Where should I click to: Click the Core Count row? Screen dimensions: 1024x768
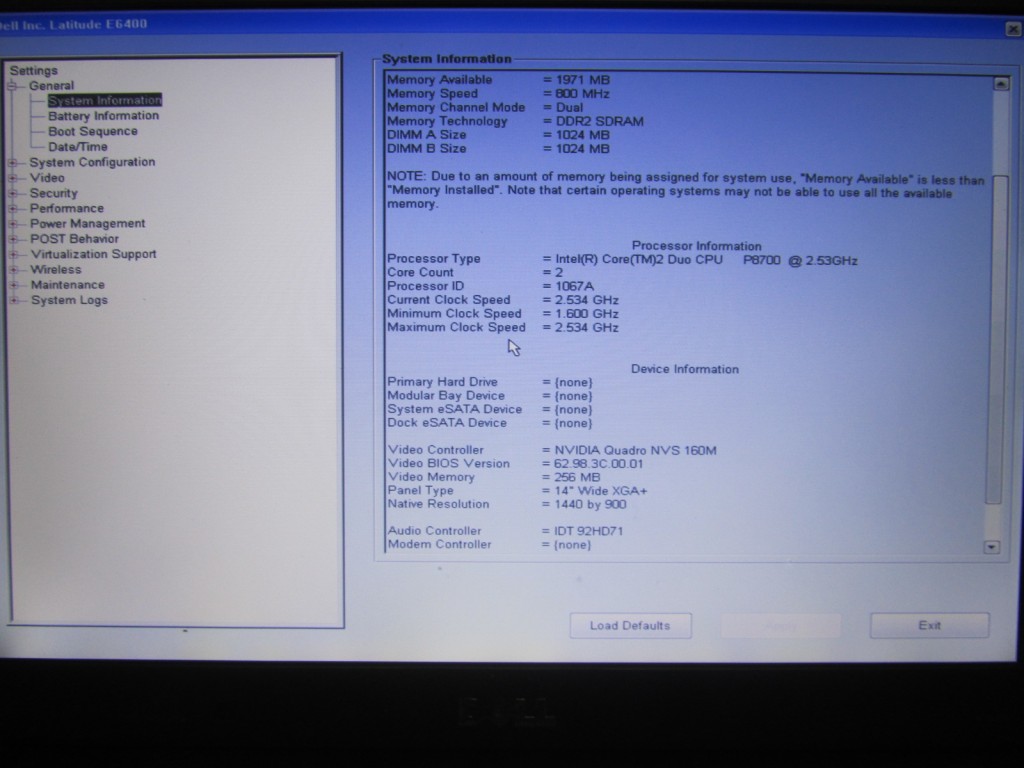[x=475, y=272]
